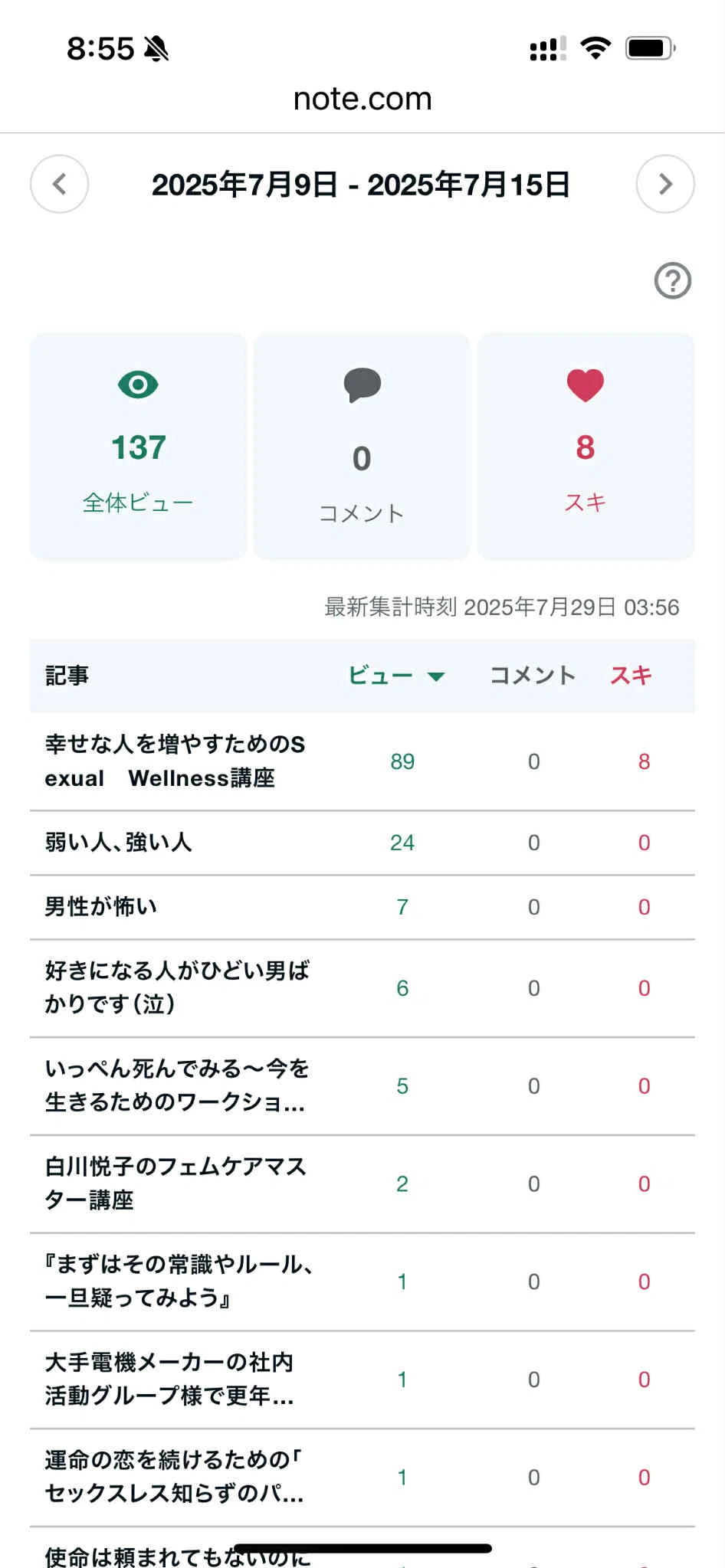Tap the battery status icon

click(651, 48)
